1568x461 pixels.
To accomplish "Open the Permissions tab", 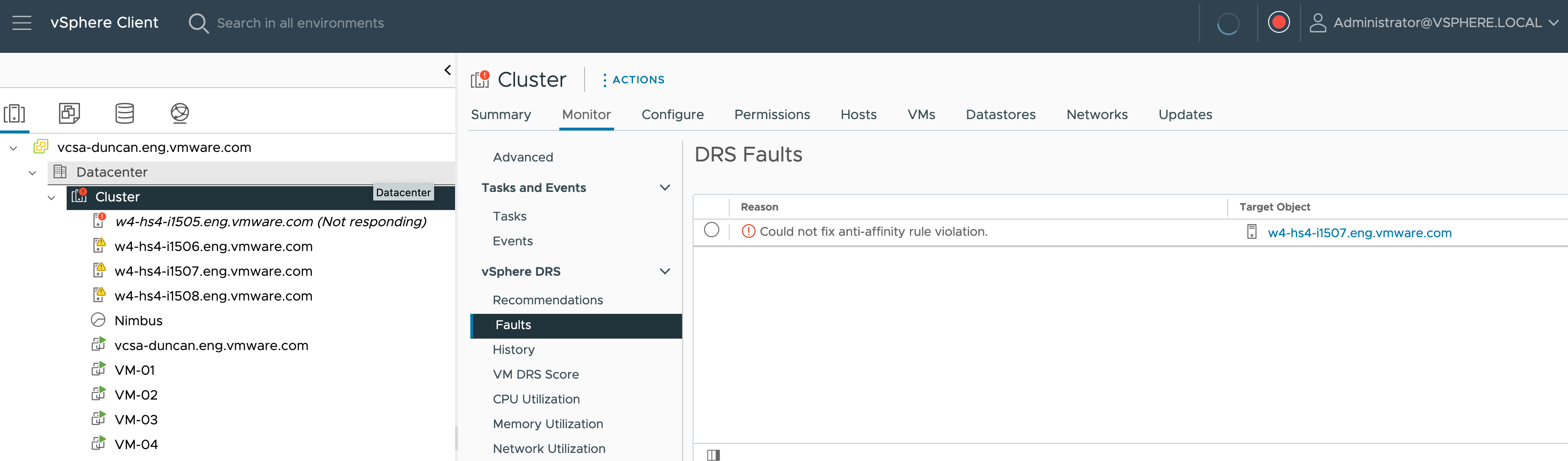I will [772, 114].
